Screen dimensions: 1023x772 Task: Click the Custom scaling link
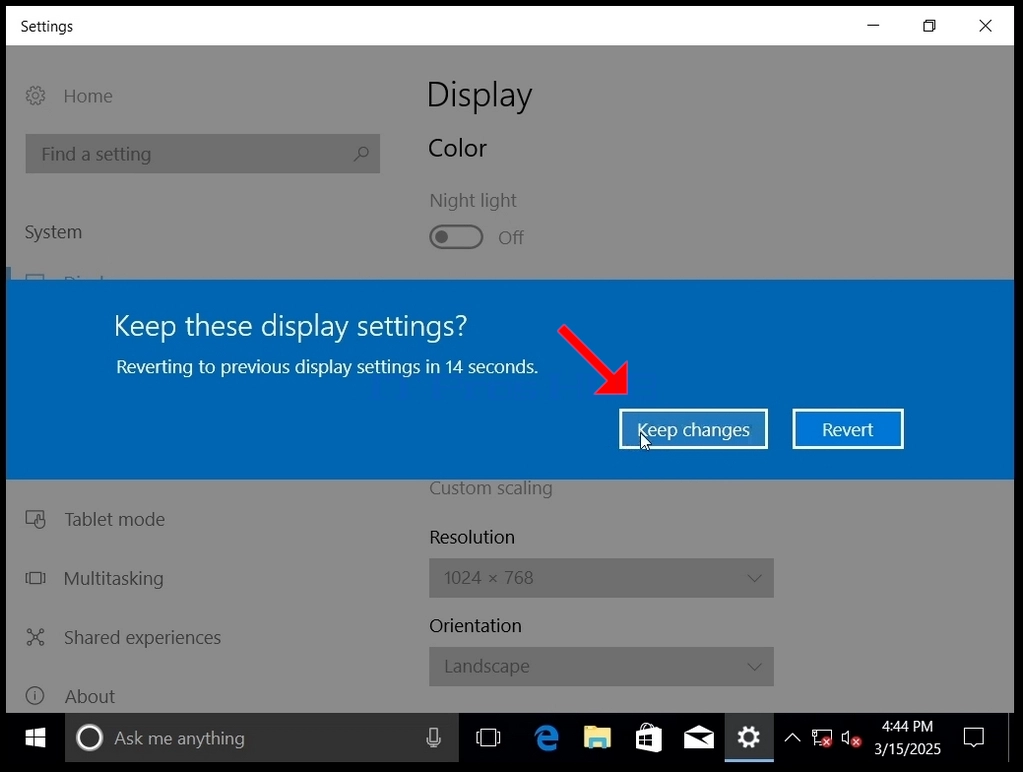point(491,488)
